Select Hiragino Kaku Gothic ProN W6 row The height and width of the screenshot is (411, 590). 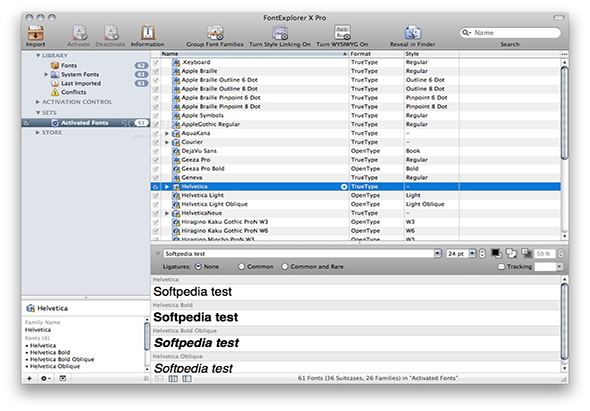[356, 231]
